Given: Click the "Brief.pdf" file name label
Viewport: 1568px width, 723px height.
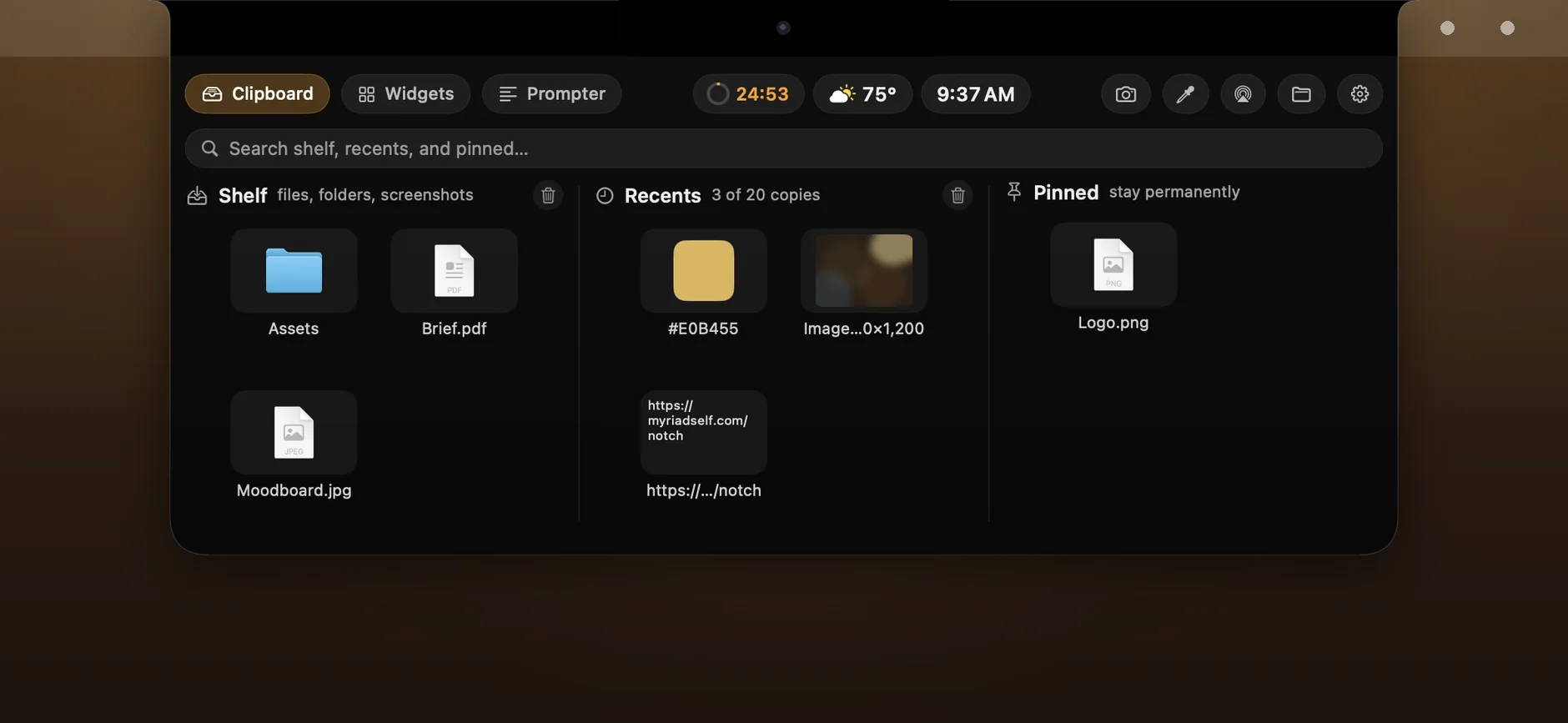Looking at the screenshot, I should click(x=454, y=329).
